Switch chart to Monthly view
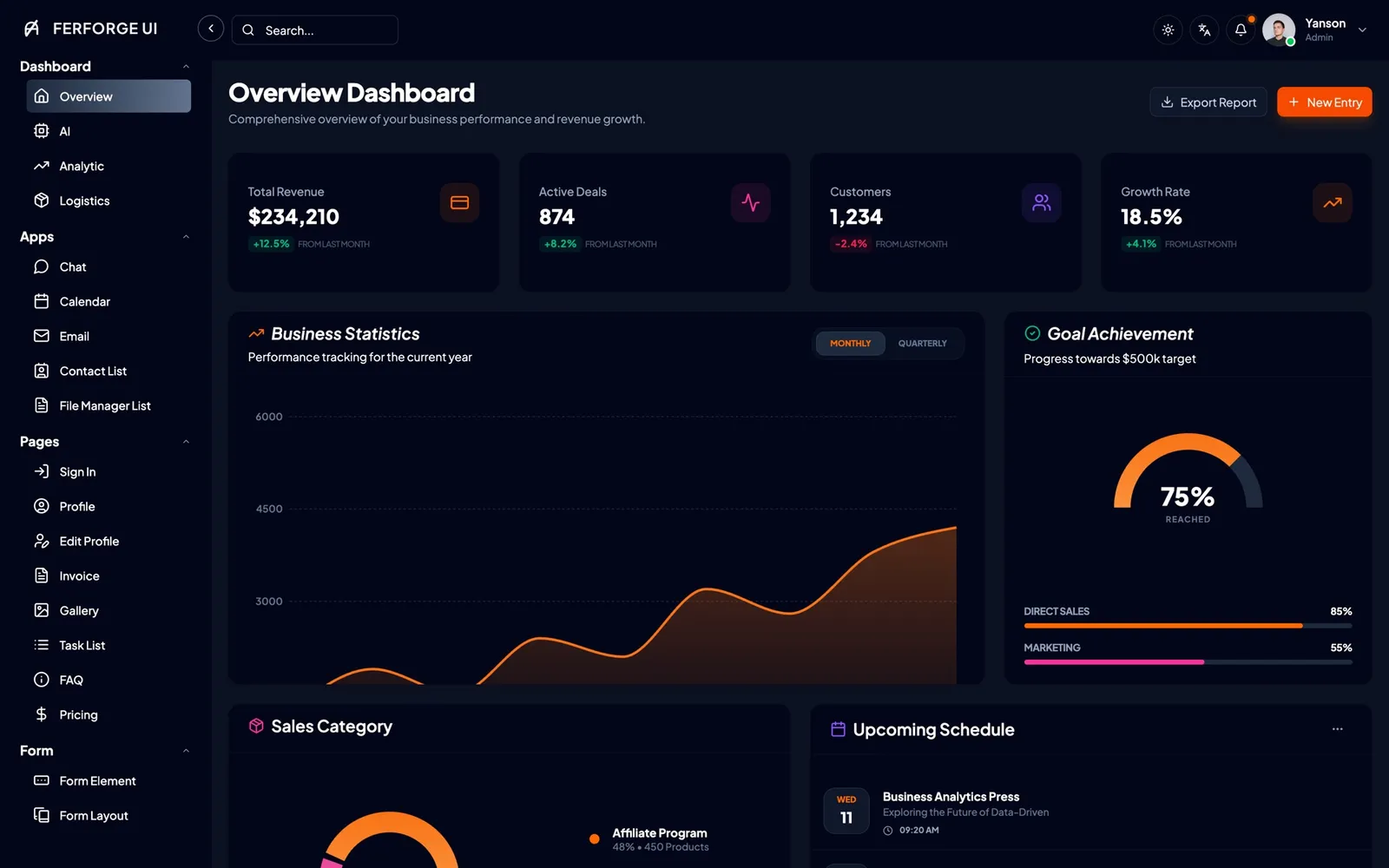1389x868 pixels. pos(850,344)
